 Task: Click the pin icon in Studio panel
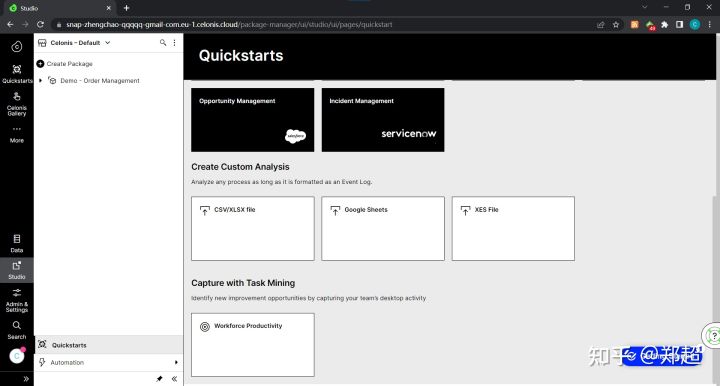[159, 379]
